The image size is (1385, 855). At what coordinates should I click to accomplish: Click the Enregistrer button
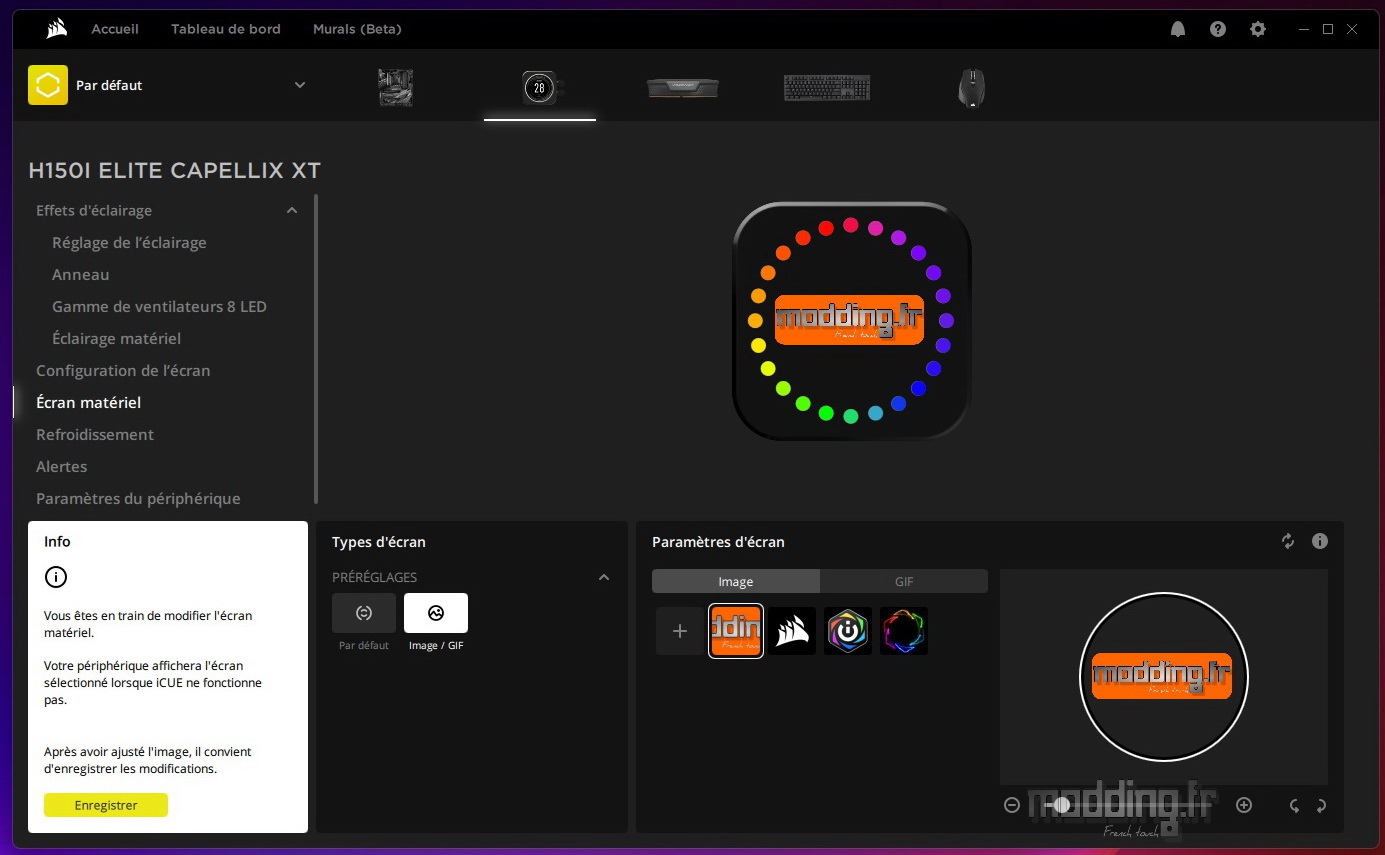click(106, 805)
